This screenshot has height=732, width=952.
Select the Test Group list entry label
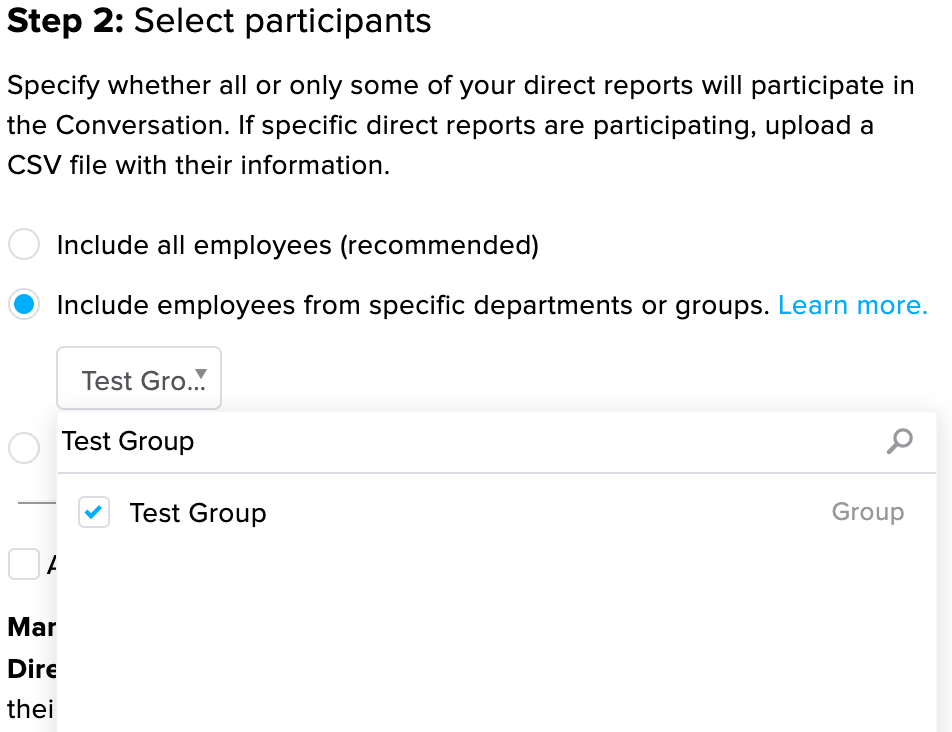click(198, 513)
